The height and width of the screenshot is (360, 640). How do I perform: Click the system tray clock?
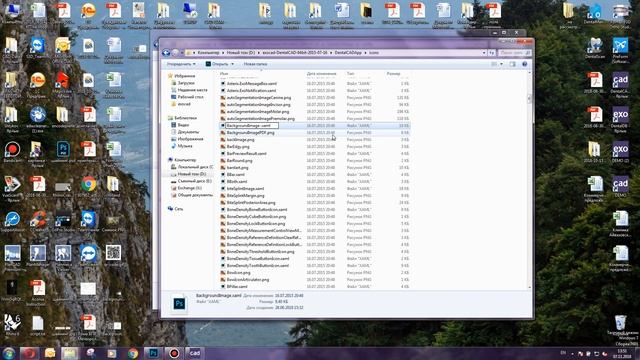[622, 353]
